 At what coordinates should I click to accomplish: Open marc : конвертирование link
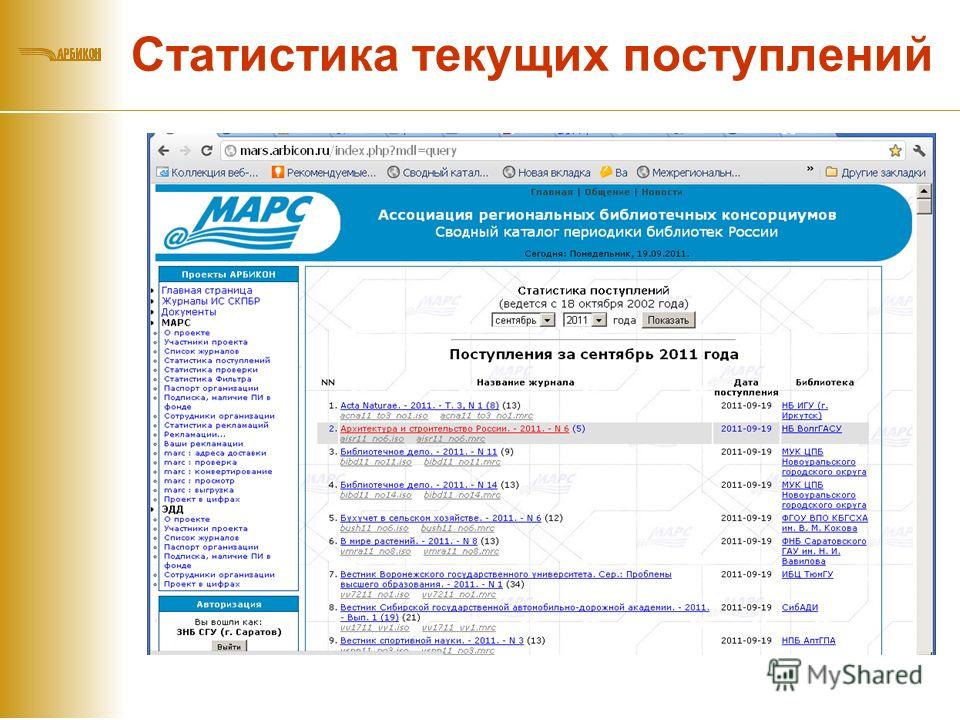218,471
